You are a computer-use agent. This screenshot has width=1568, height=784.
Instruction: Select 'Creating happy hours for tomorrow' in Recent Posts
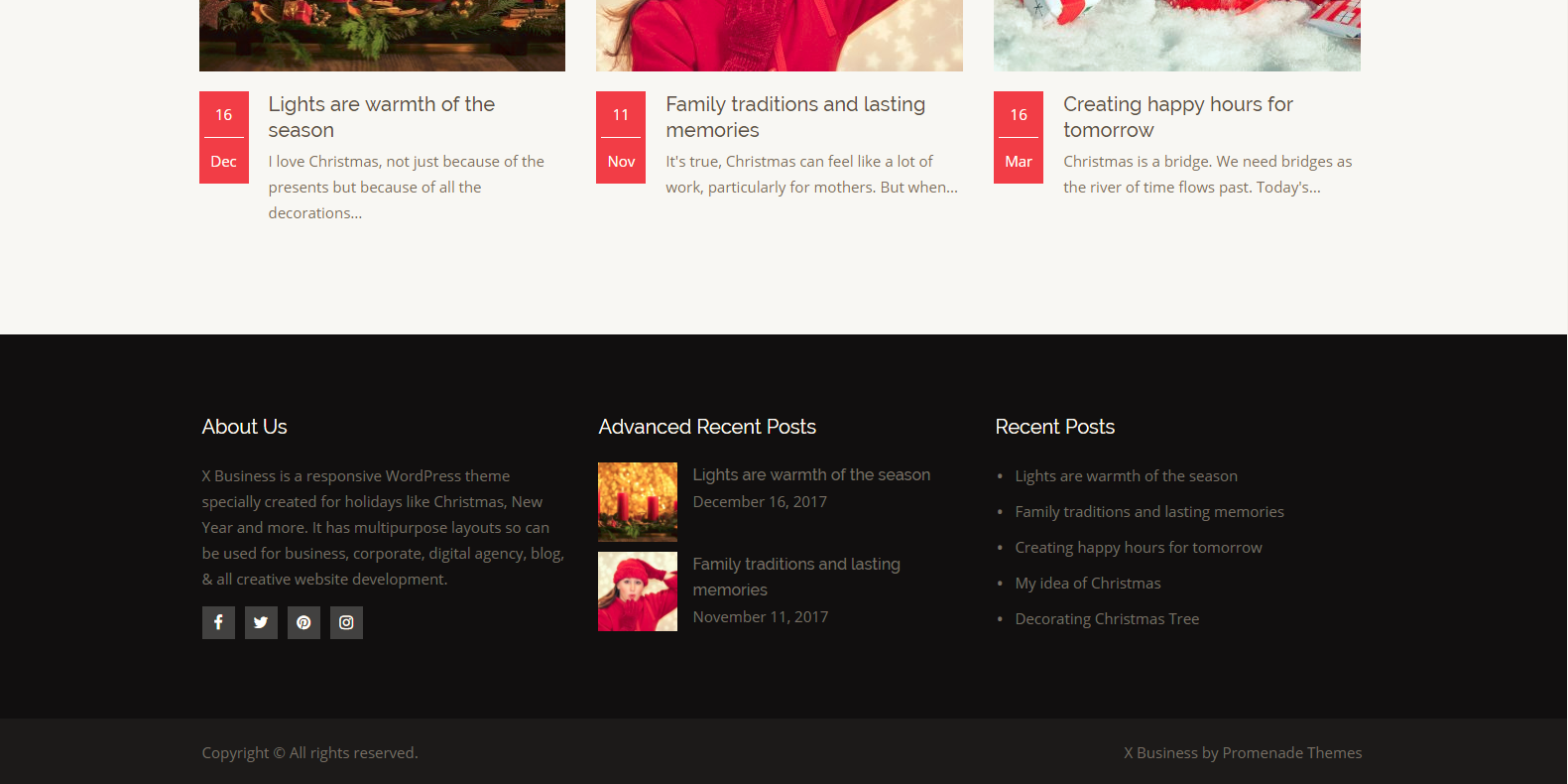click(x=1138, y=548)
